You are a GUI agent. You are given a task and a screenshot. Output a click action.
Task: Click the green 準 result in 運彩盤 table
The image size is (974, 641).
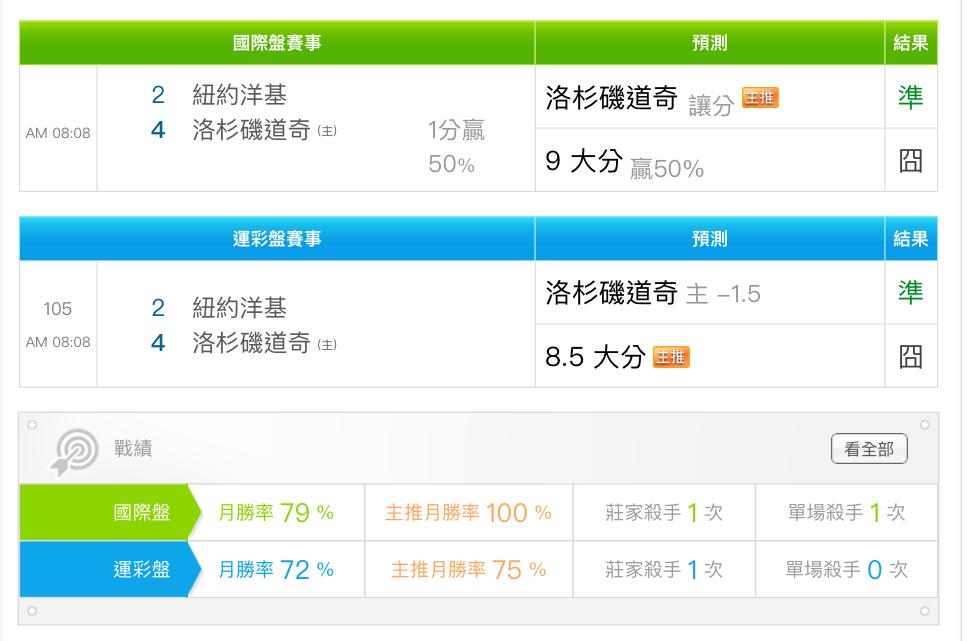pos(911,292)
